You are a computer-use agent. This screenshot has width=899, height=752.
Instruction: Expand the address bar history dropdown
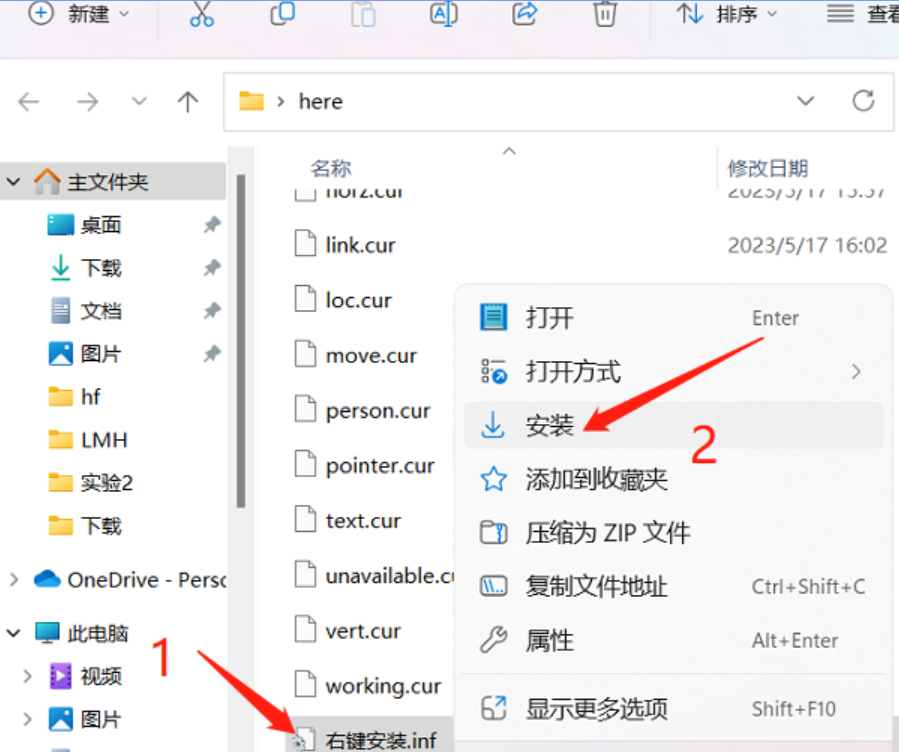pos(805,101)
